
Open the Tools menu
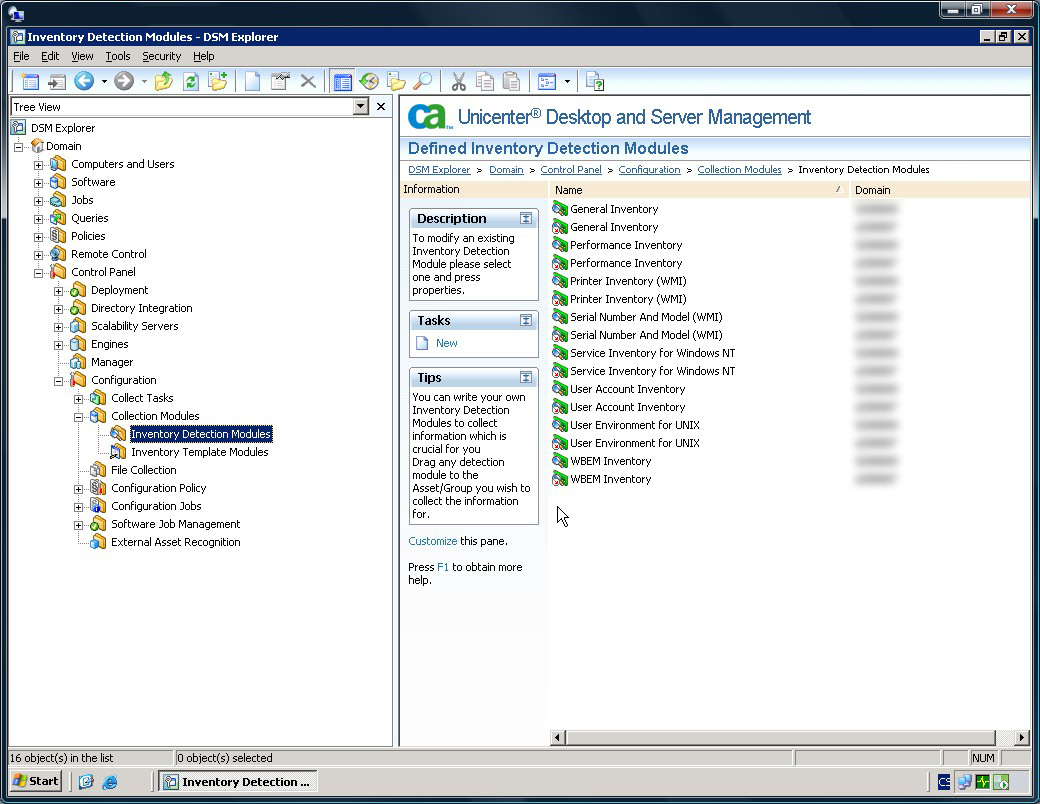coord(118,57)
